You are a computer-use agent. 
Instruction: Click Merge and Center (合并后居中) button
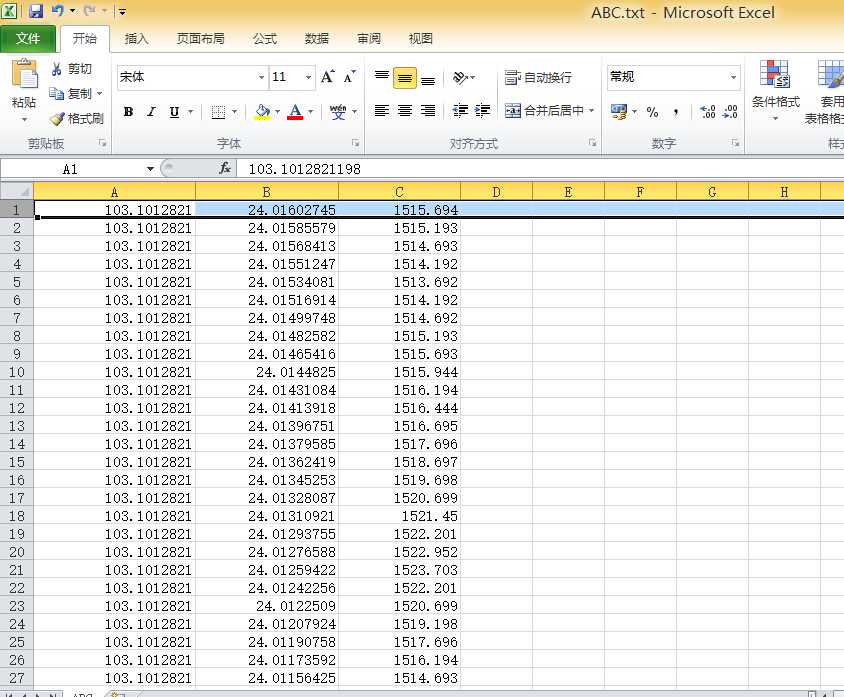[544, 111]
